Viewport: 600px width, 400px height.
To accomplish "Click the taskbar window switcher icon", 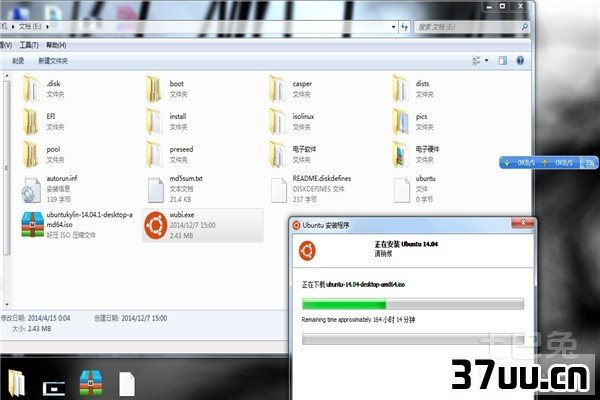I will coord(54,388).
